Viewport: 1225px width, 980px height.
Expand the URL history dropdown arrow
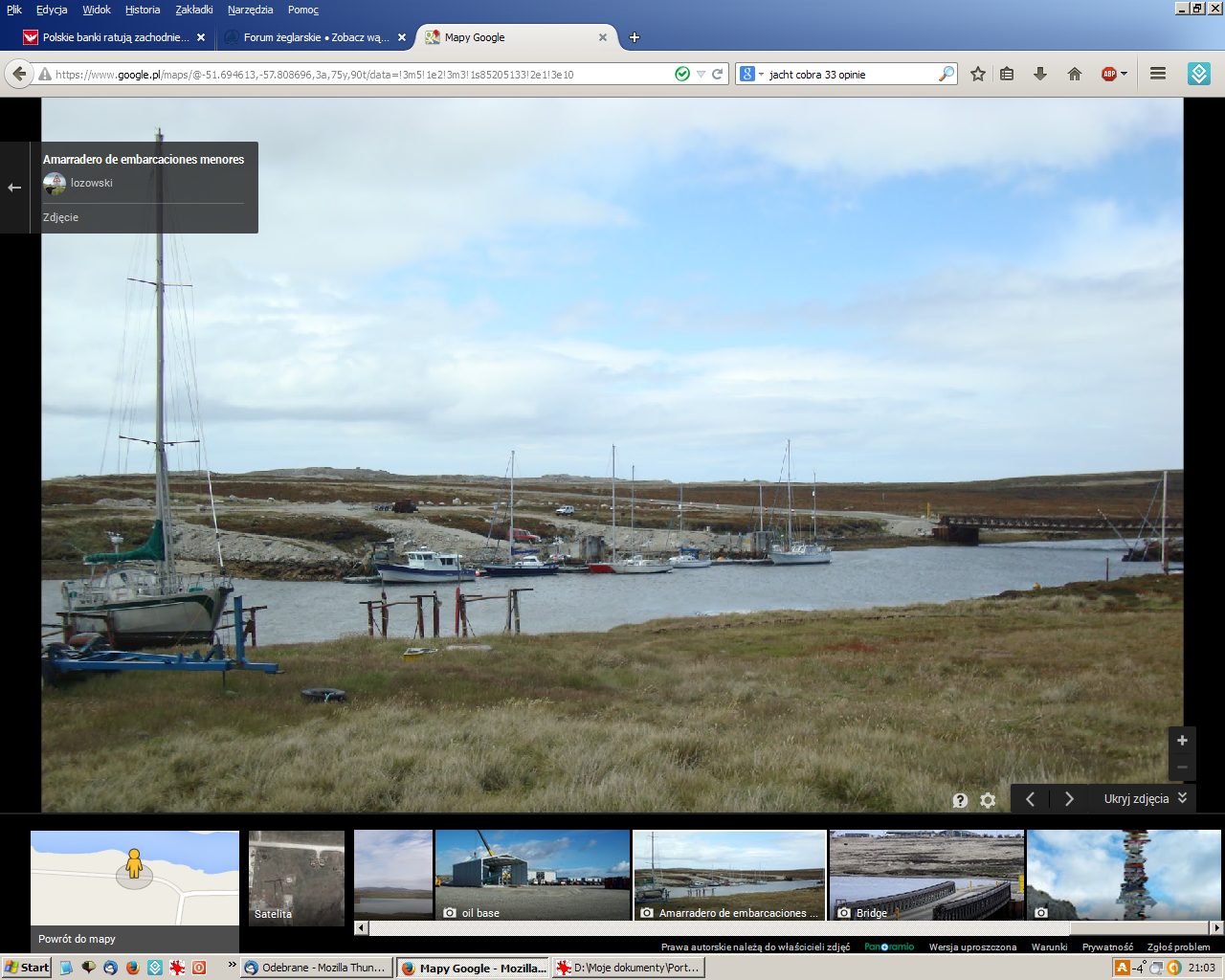pos(701,75)
